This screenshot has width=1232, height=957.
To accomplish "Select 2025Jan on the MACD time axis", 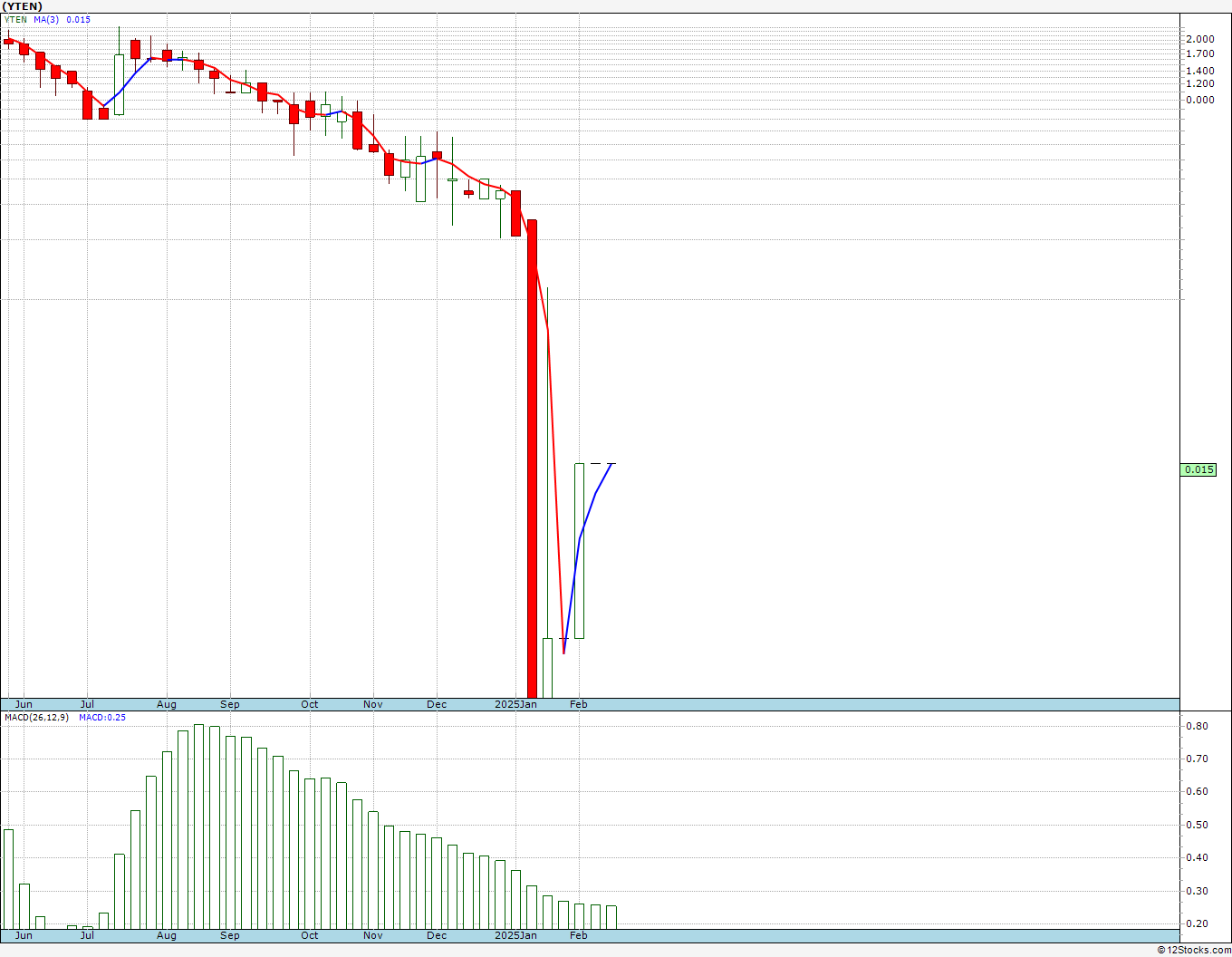I will point(516,935).
